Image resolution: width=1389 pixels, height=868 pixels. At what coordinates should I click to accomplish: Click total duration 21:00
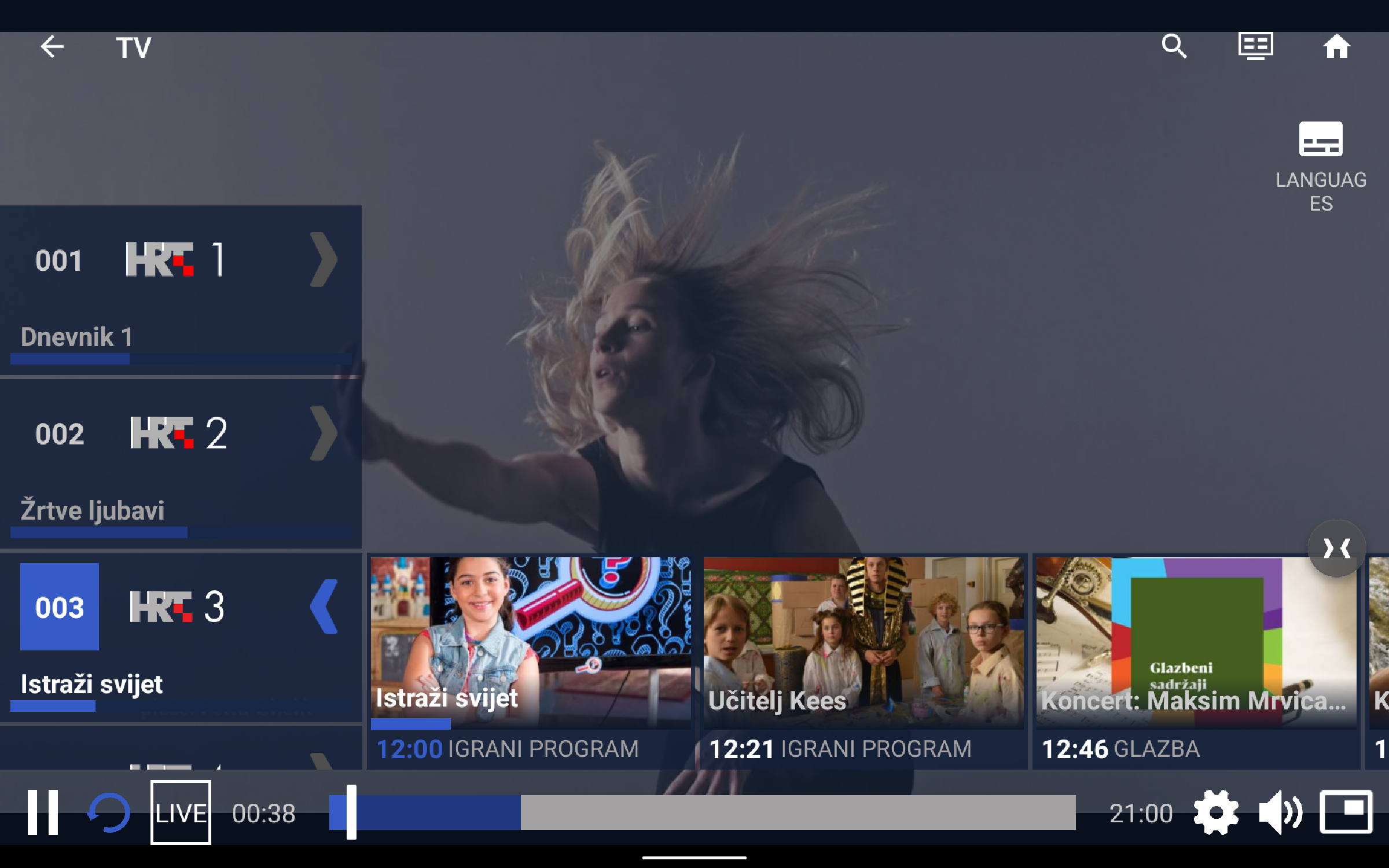coord(1141,813)
